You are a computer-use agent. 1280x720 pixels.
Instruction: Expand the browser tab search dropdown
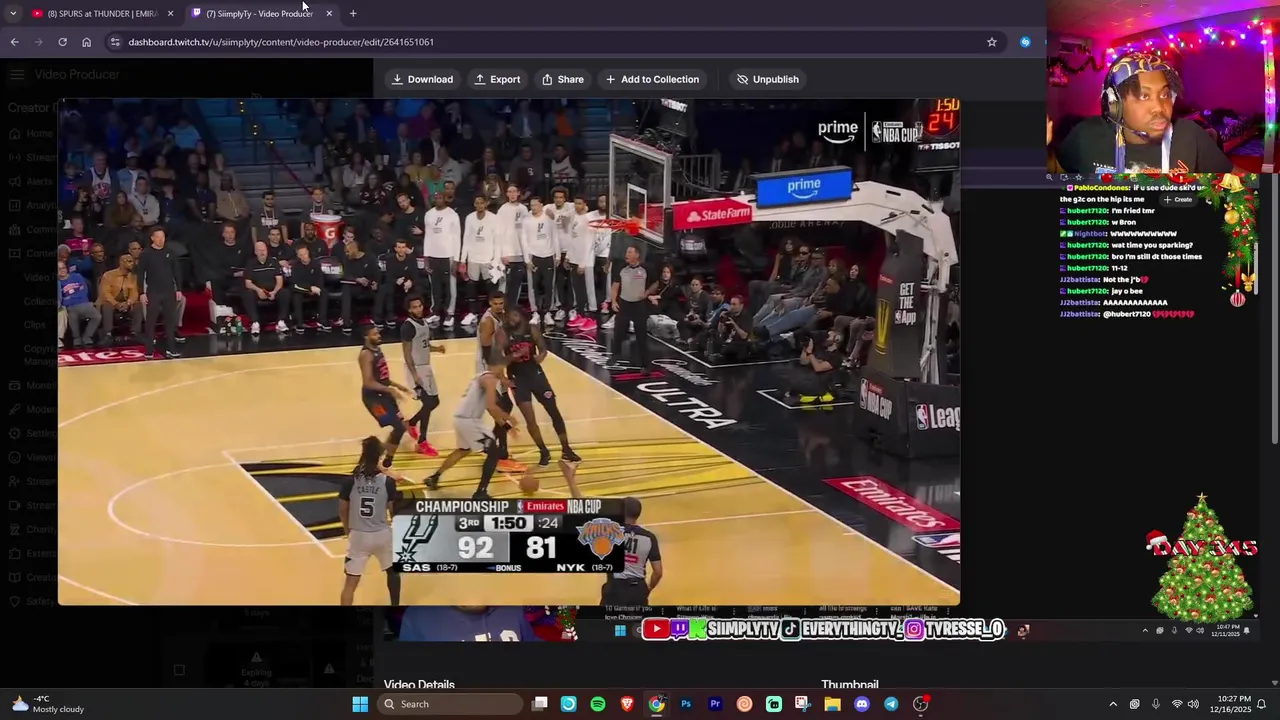[x=12, y=13]
